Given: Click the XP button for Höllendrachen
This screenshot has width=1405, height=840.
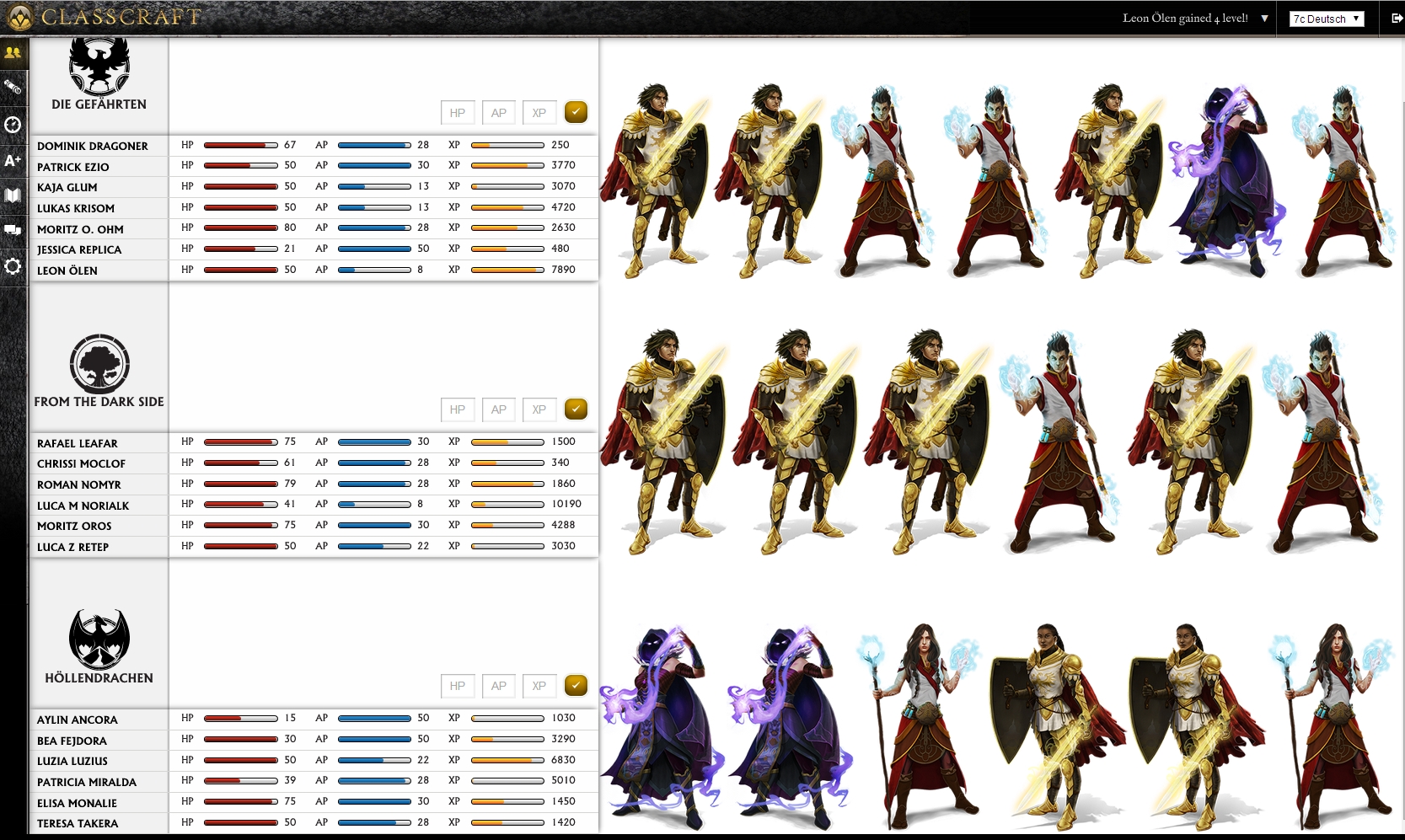Looking at the screenshot, I should tap(539, 686).
